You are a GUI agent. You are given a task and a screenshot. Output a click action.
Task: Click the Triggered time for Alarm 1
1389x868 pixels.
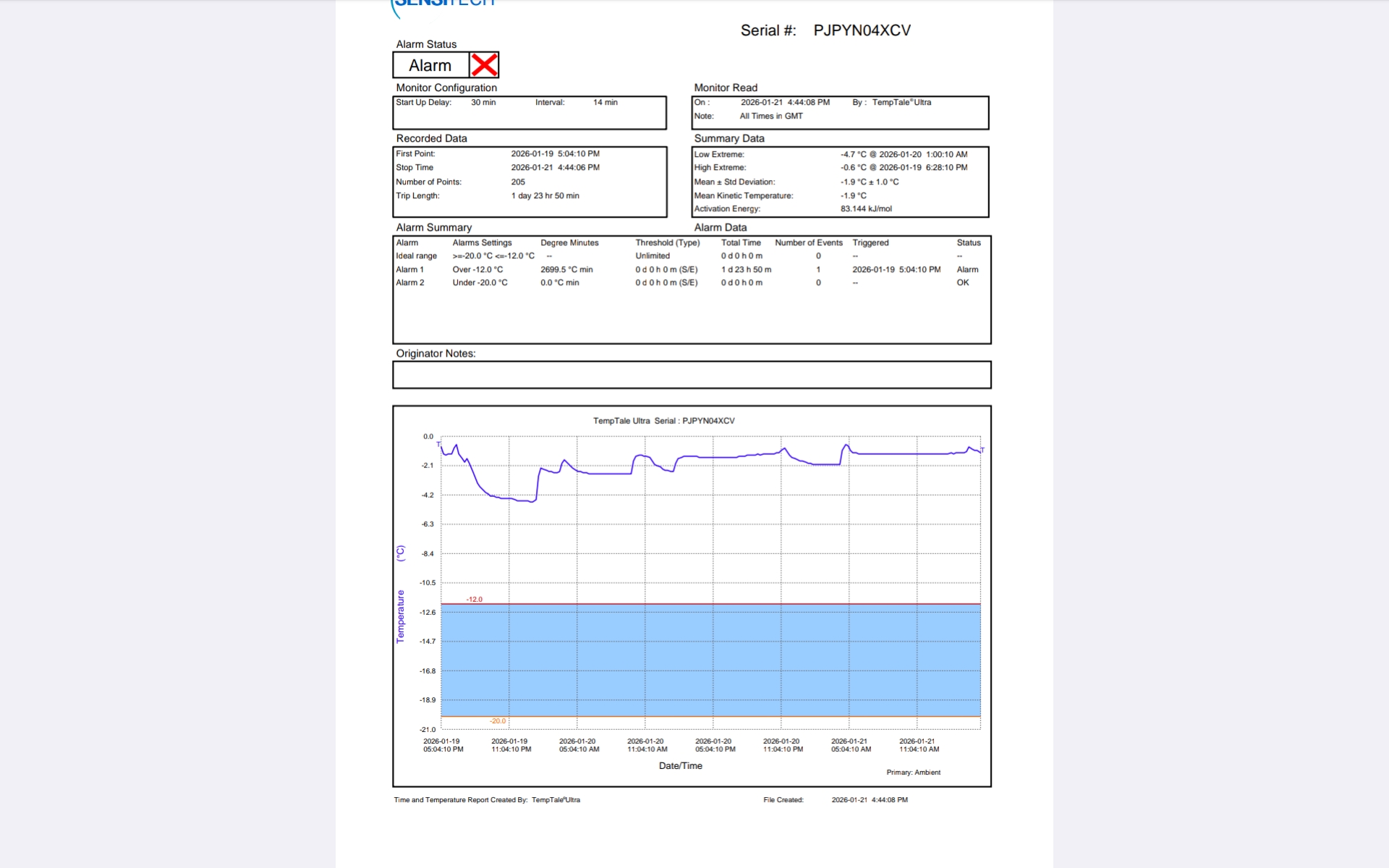click(x=896, y=270)
